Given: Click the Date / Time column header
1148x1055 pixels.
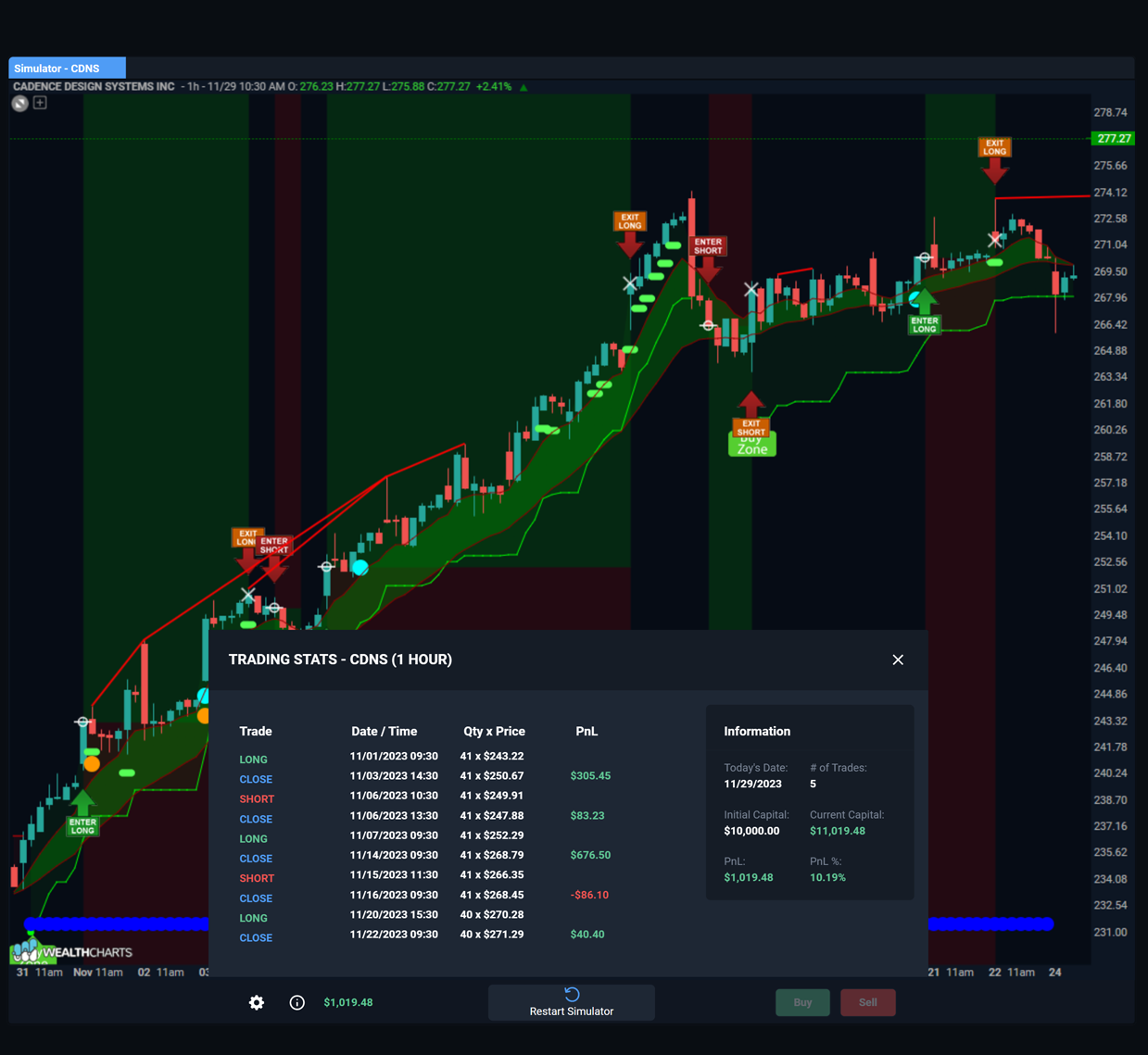Looking at the screenshot, I should [384, 731].
